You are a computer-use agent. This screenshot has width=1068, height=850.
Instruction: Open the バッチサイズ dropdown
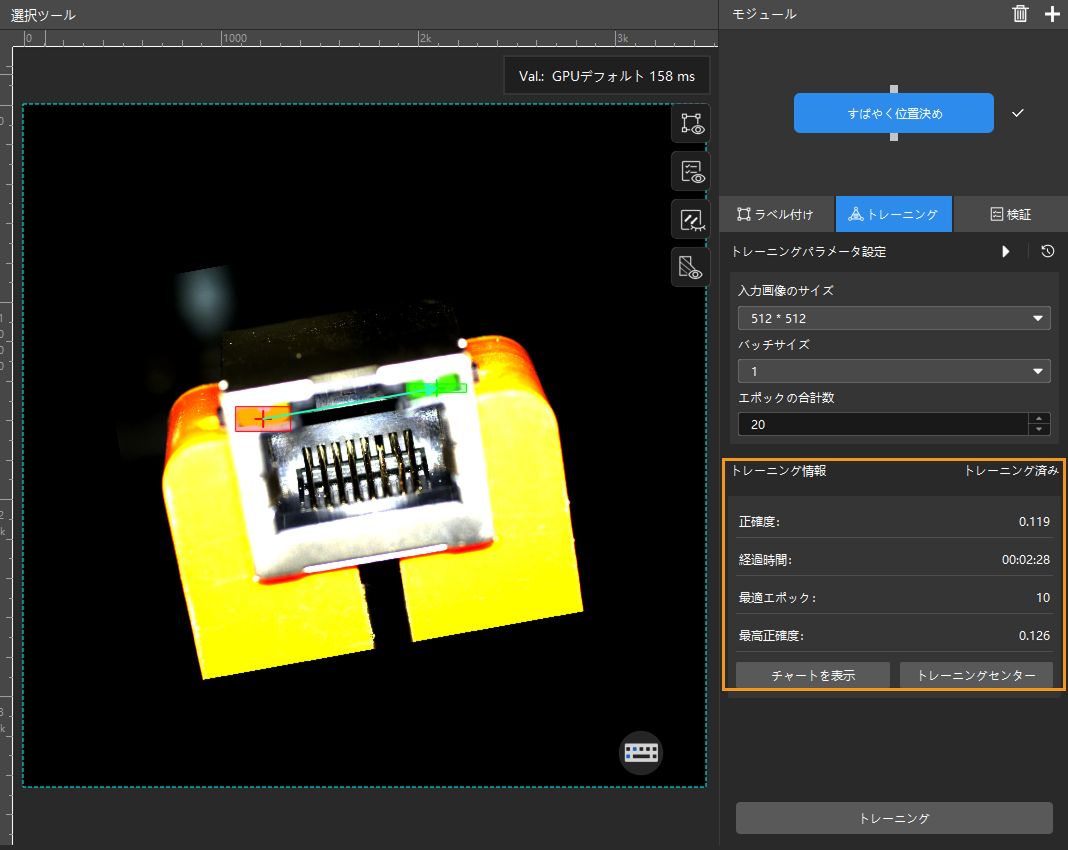point(894,371)
